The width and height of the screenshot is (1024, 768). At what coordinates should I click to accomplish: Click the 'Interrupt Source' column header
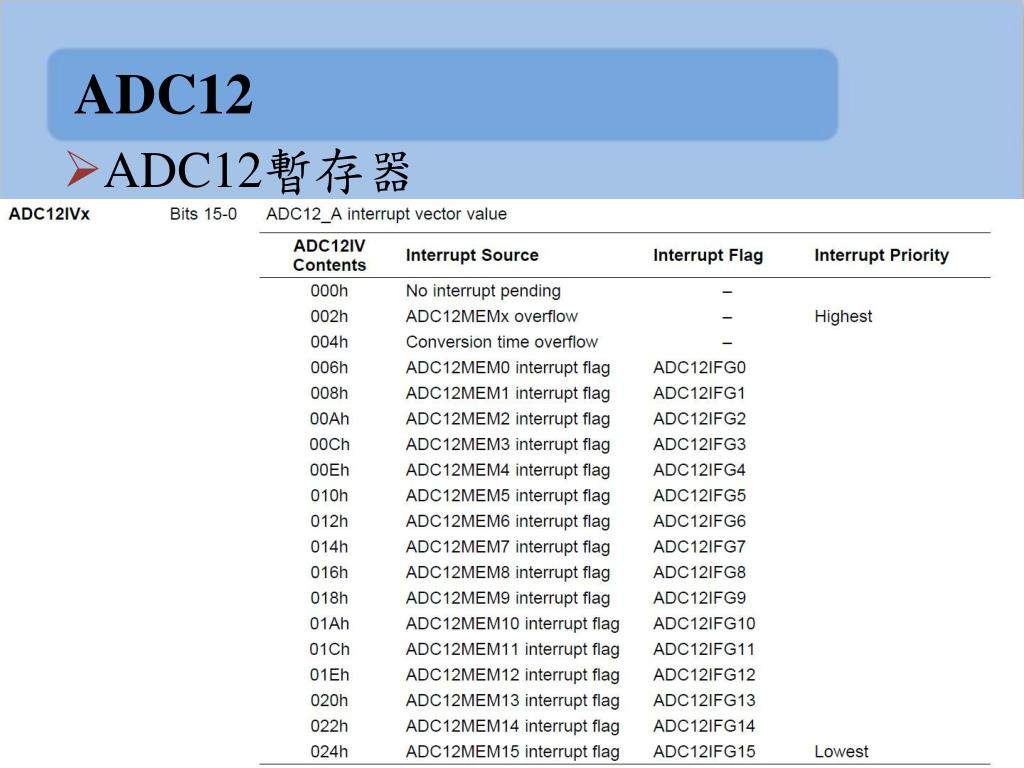tap(472, 255)
